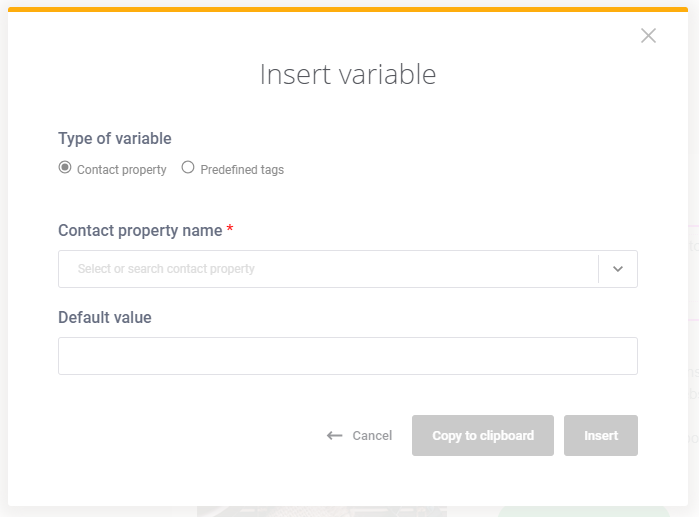Click the orange bar atop the dialog

[348, 9]
